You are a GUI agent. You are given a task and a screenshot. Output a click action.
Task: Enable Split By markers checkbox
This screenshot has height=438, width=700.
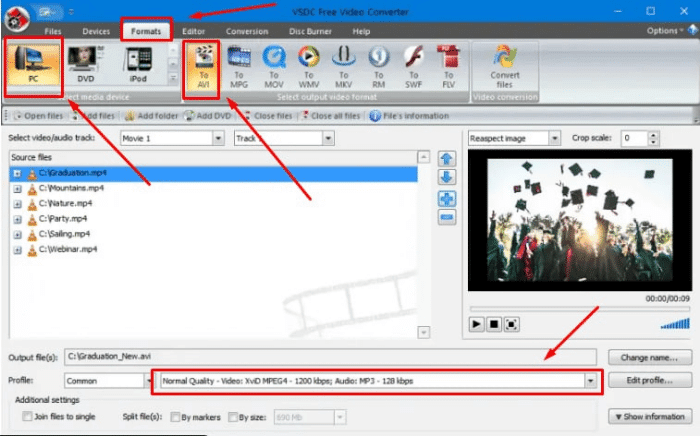[175, 417]
